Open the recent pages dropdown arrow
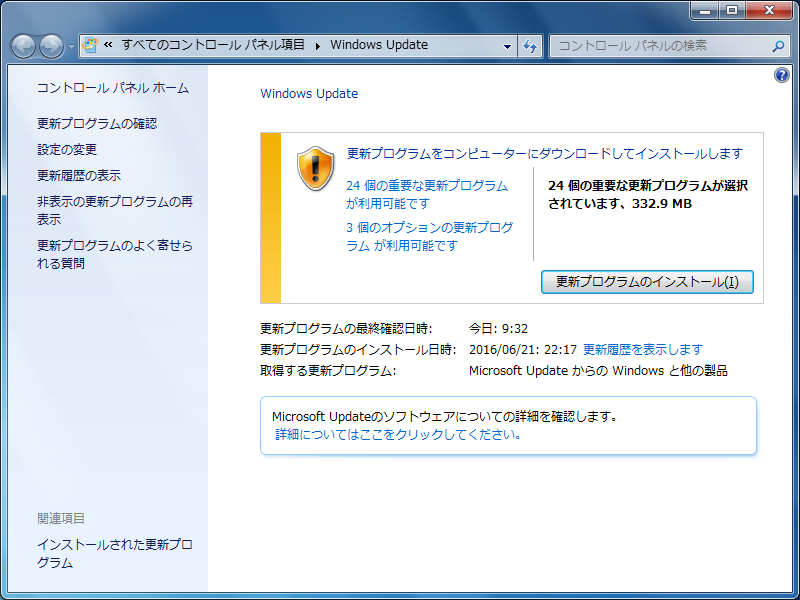Screen dimensions: 800x600 point(71,47)
